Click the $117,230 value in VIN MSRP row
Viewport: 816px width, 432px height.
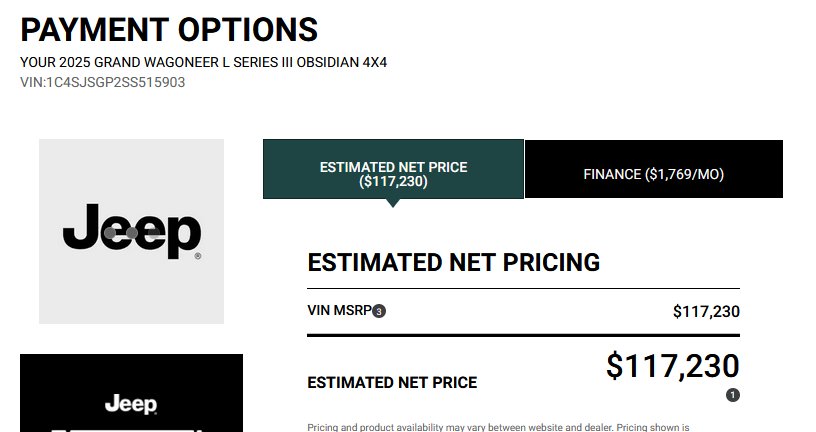coord(706,311)
